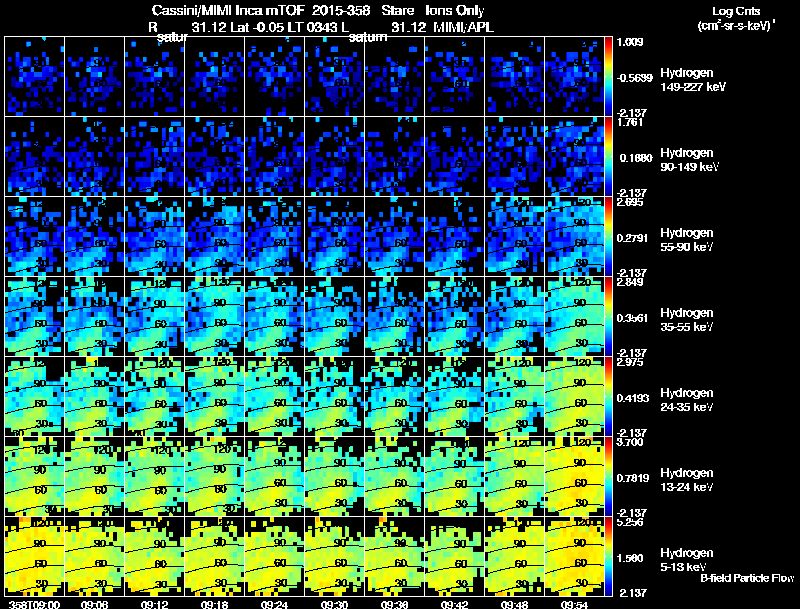The image size is (800, 609).
Task: Select the 'Log Cnts' colorbar heading
Action: (x=736, y=11)
